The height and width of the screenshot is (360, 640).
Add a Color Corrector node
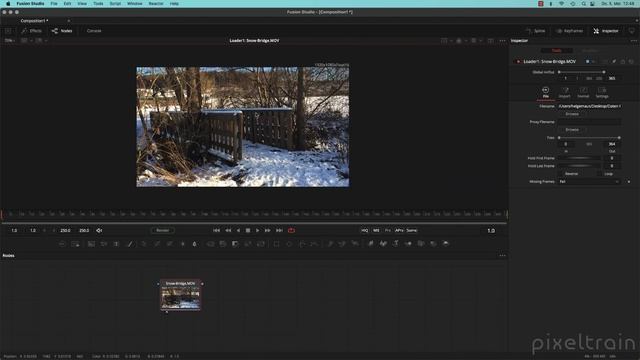point(144,244)
